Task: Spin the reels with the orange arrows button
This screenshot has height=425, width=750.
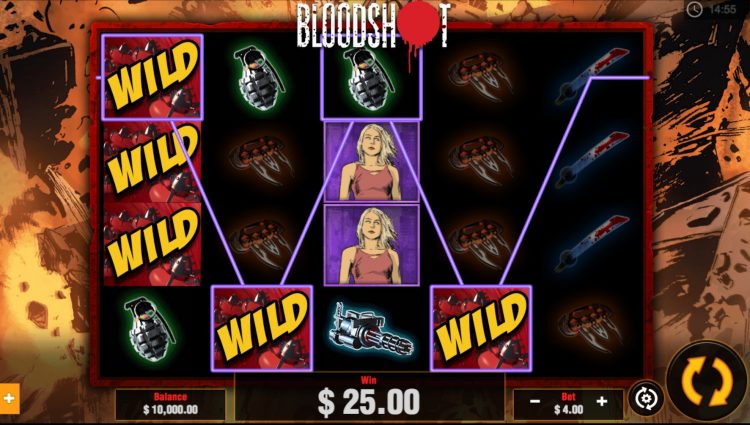Action: pos(706,381)
